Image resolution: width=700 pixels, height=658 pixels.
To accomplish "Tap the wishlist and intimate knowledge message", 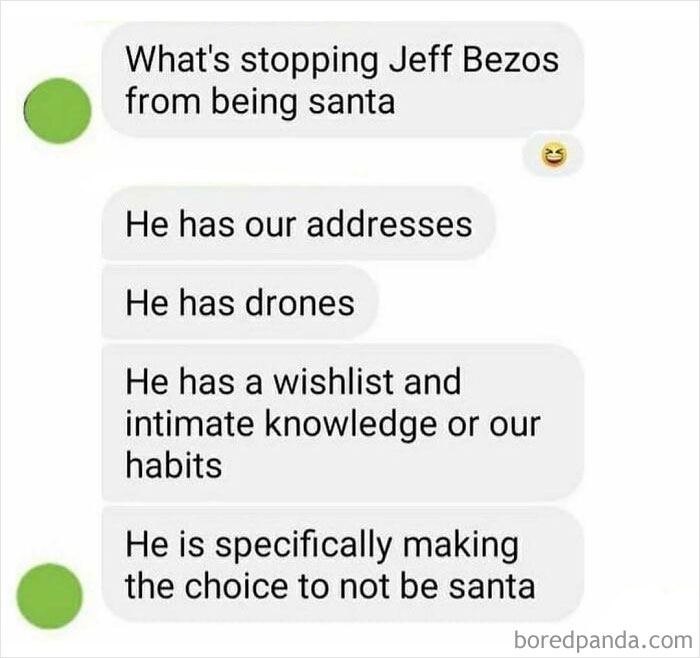I will coord(343,423).
